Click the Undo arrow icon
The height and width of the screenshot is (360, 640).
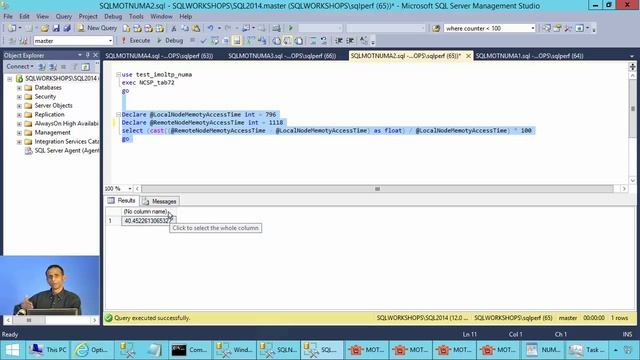coord(210,28)
